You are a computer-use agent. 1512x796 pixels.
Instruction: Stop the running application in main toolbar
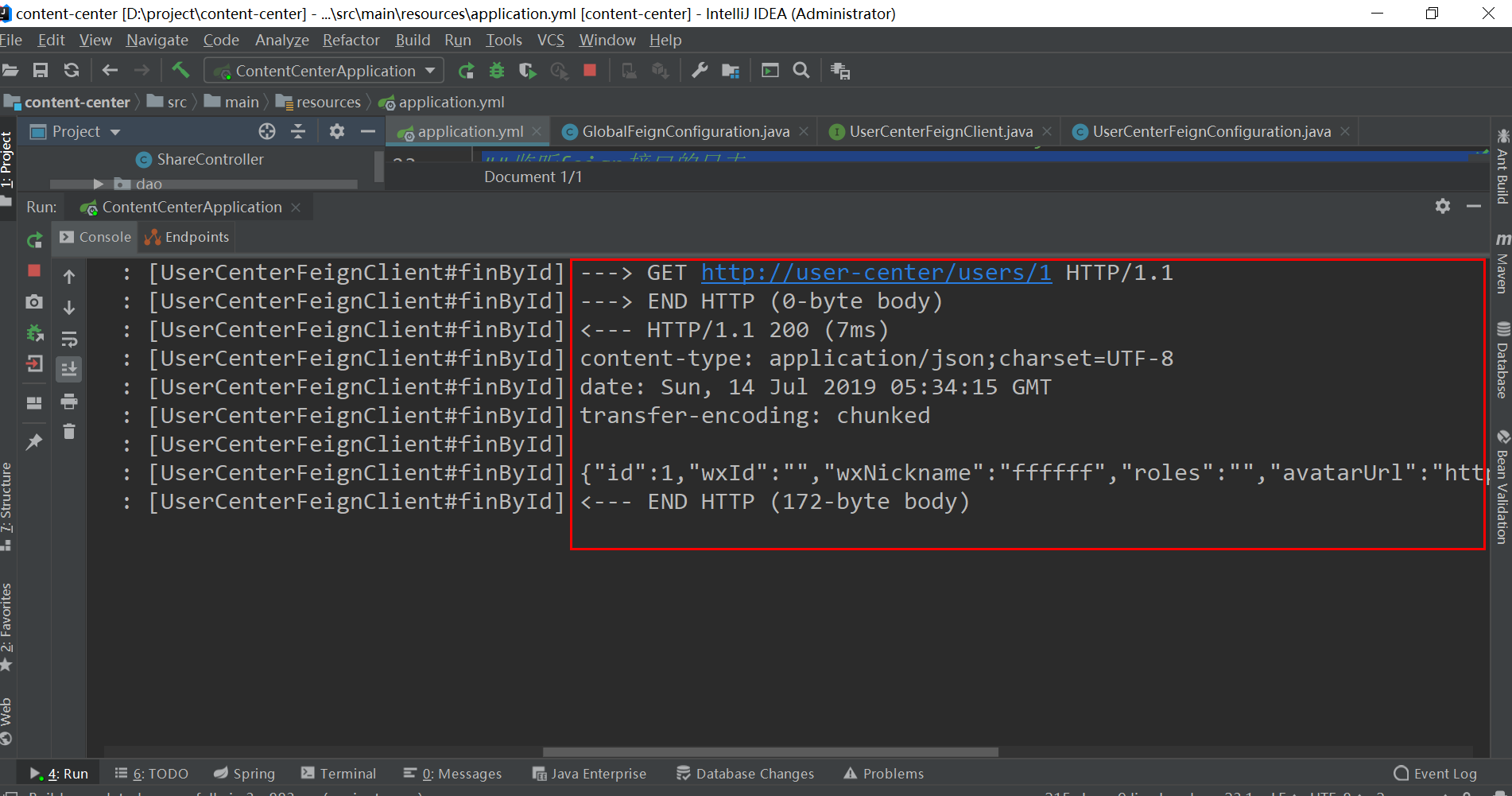(x=590, y=70)
